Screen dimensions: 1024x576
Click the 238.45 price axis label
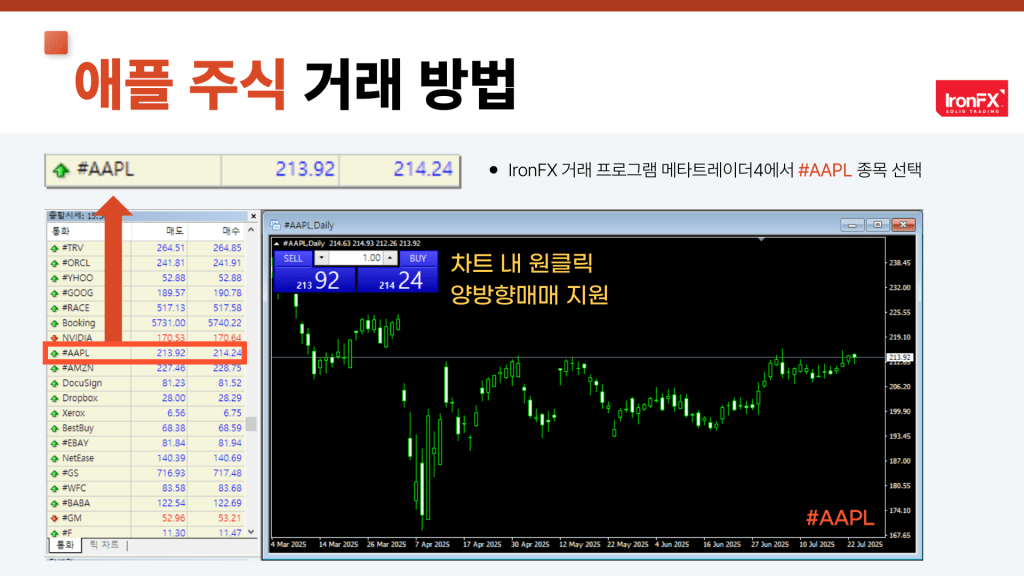click(x=900, y=263)
